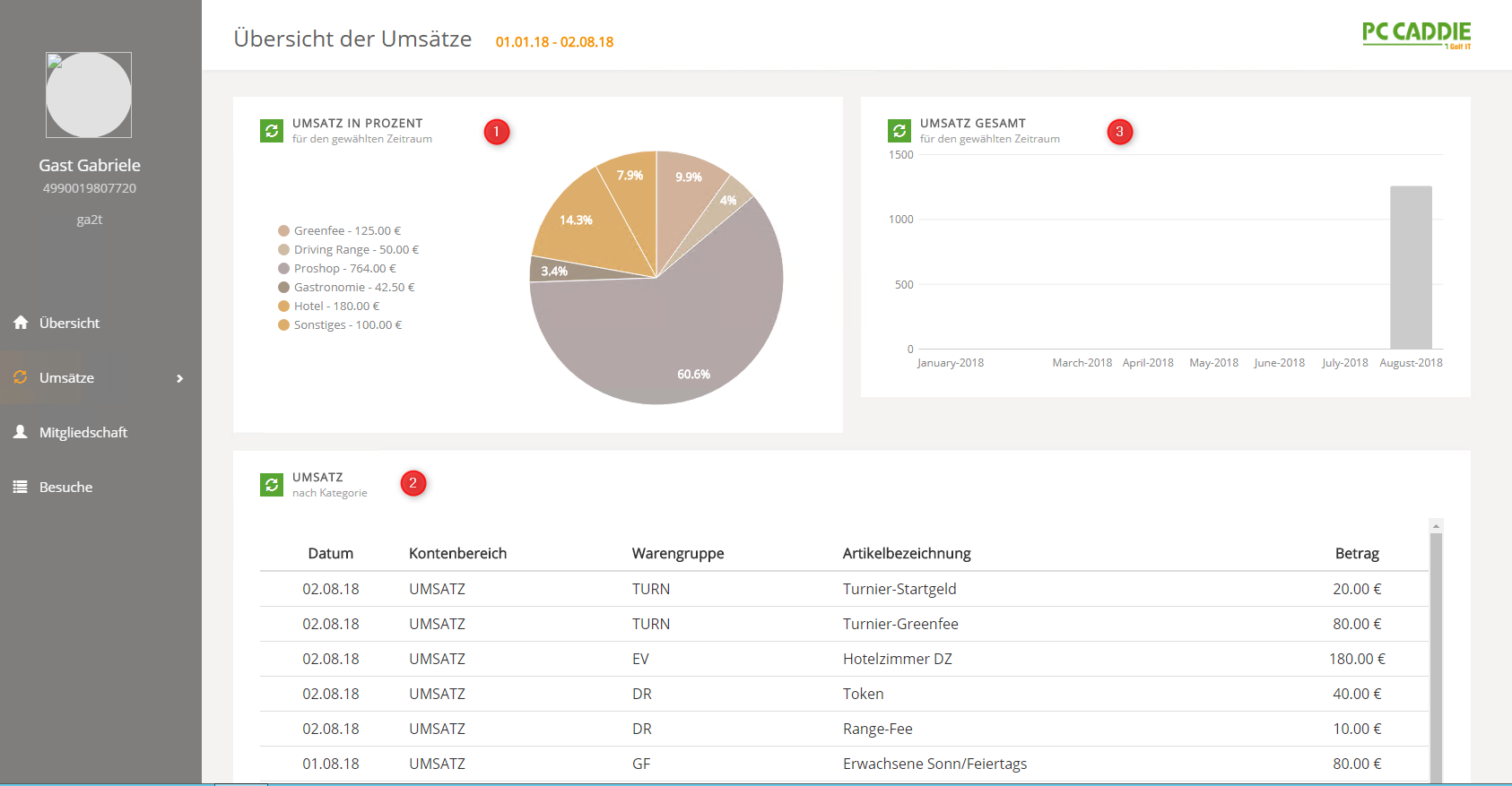Click the August-2018 bar in the chart

(1411, 267)
